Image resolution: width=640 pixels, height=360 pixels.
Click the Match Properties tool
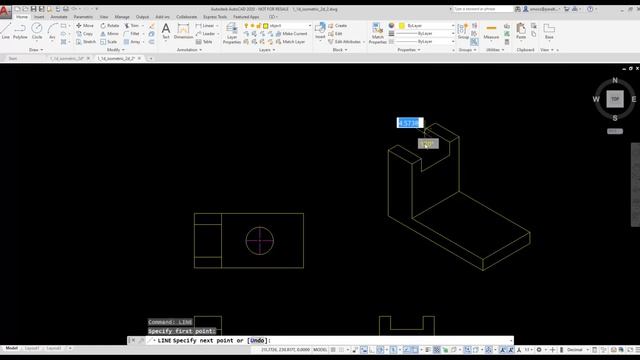click(x=377, y=33)
